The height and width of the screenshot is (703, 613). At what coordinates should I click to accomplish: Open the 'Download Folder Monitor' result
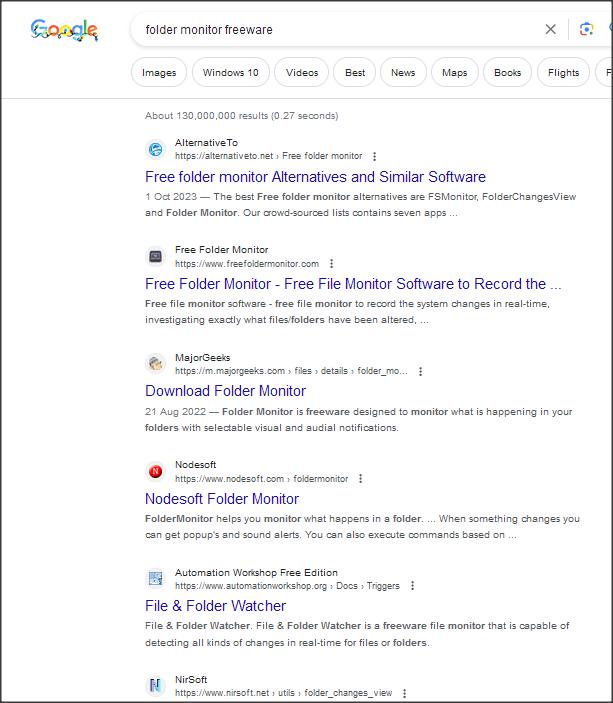(225, 391)
